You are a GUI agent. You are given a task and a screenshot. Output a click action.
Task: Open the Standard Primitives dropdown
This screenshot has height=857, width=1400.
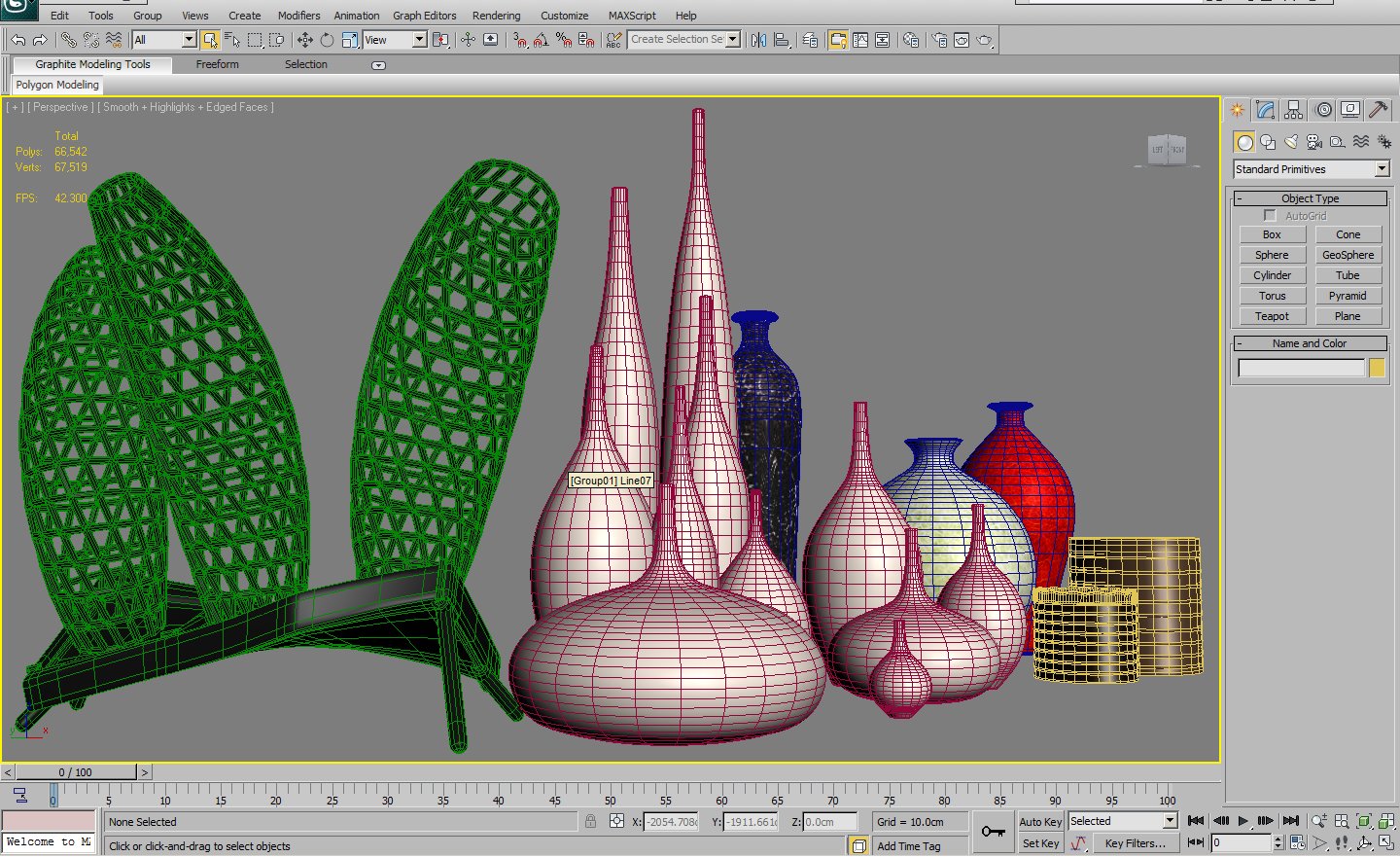click(x=1382, y=168)
